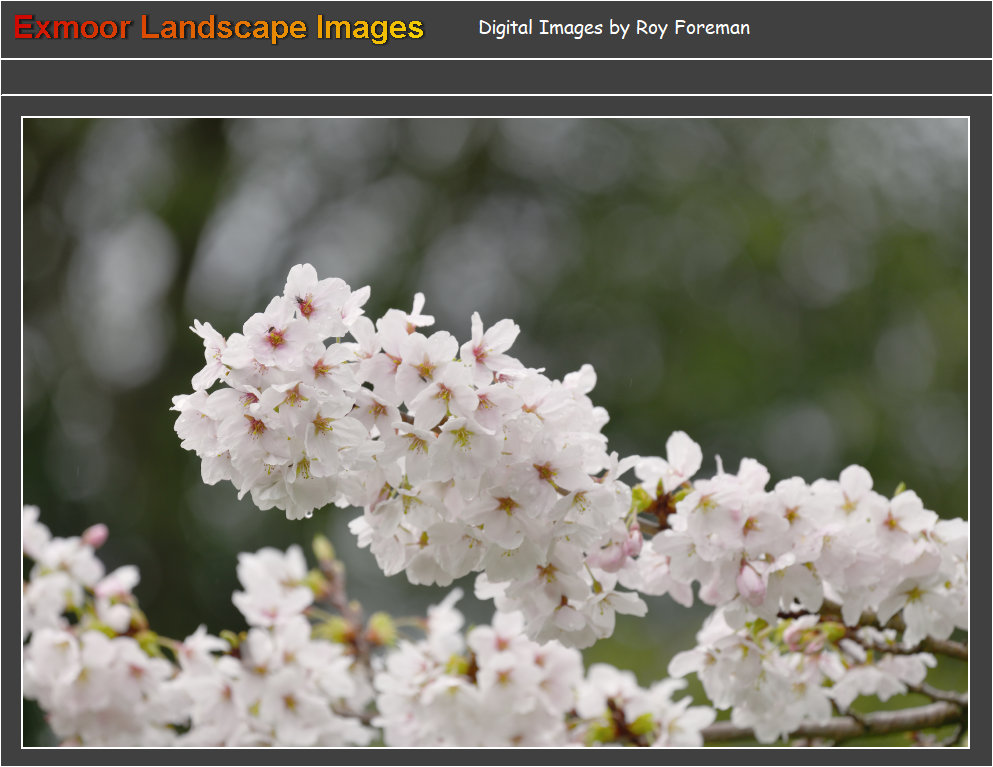This screenshot has height=767, width=993.
Task: Click the Digital Images by Roy Foreman subtitle
Action: [613, 28]
